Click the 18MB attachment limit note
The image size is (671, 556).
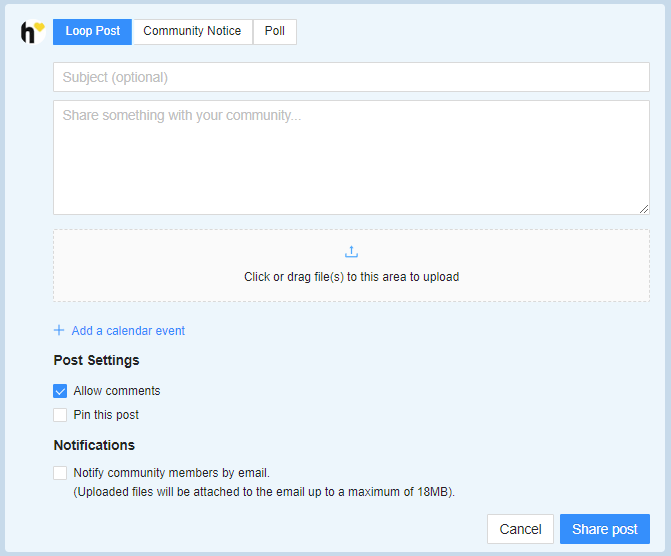pyautogui.click(x=264, y=492)
